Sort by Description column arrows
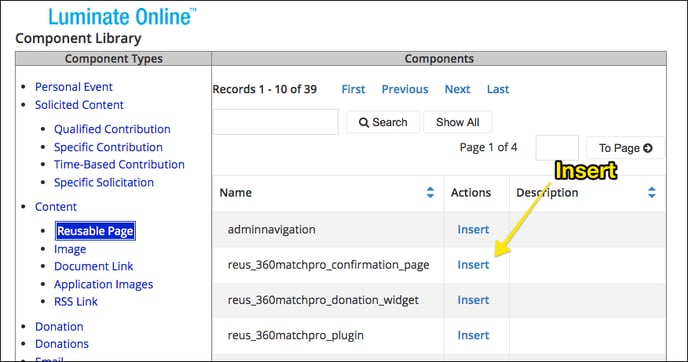The height and width of the screenshot is (362, 688). [x=652, y=192]
